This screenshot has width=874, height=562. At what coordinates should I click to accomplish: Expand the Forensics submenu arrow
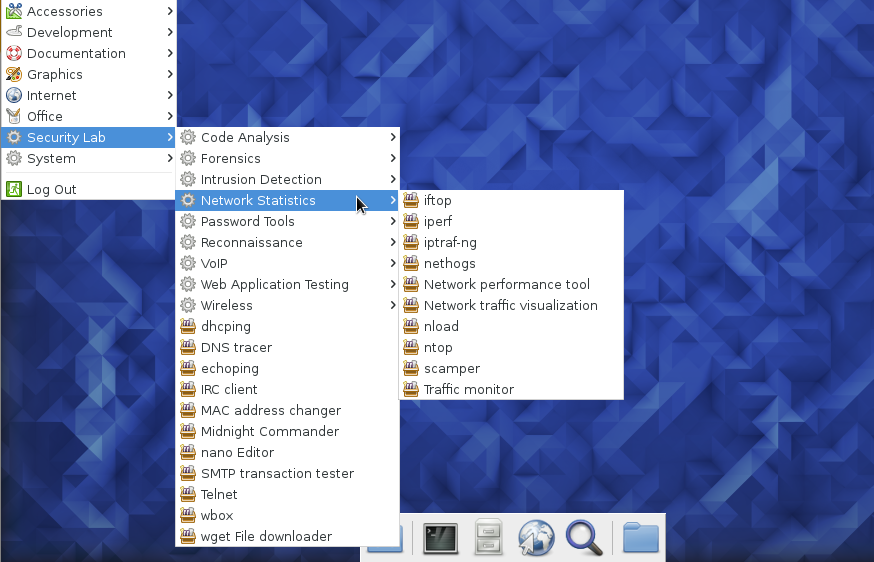click(393, 158)
